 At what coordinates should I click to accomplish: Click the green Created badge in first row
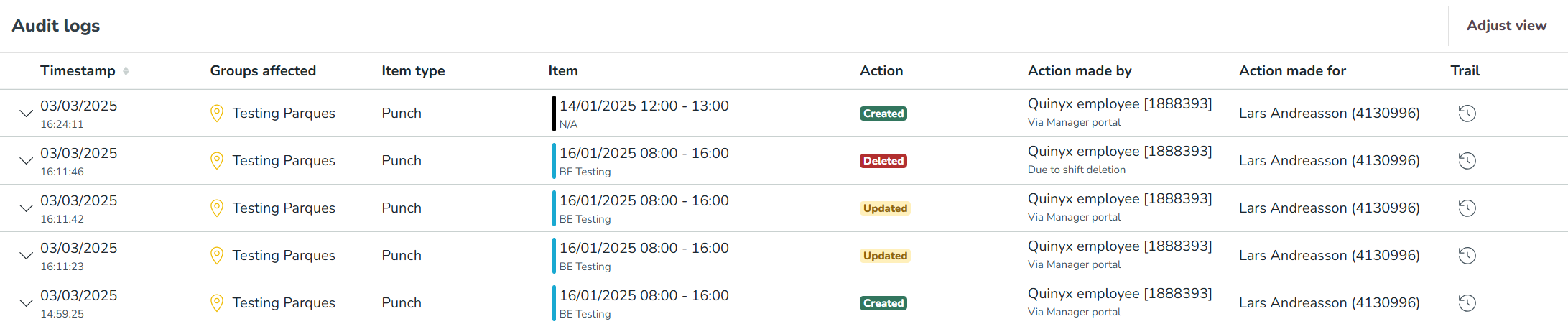[883, 114]
